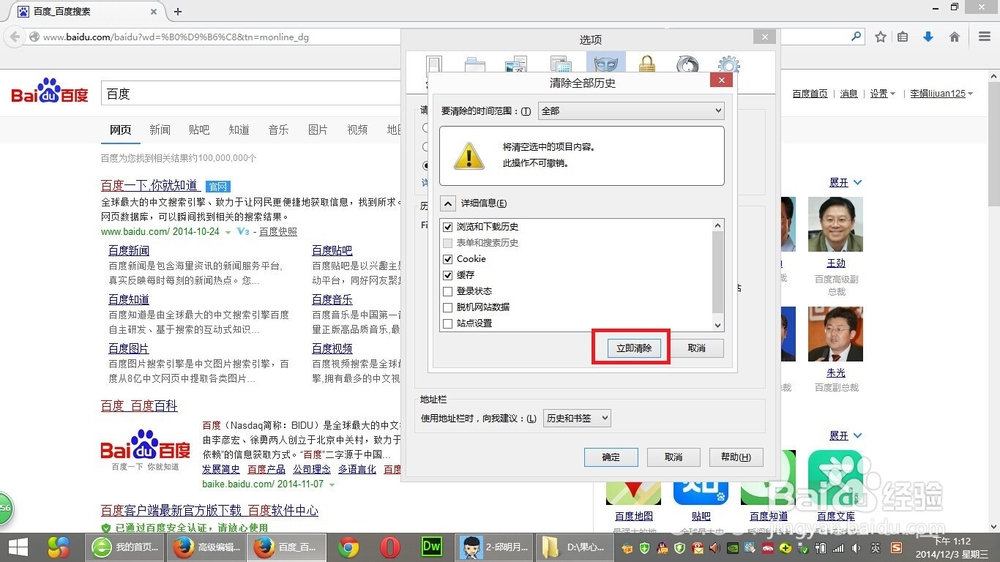Uncheck the Cookie checkbox
Image resolution: width=1000 pixels, height=562 pixels.
pos(448,259)
